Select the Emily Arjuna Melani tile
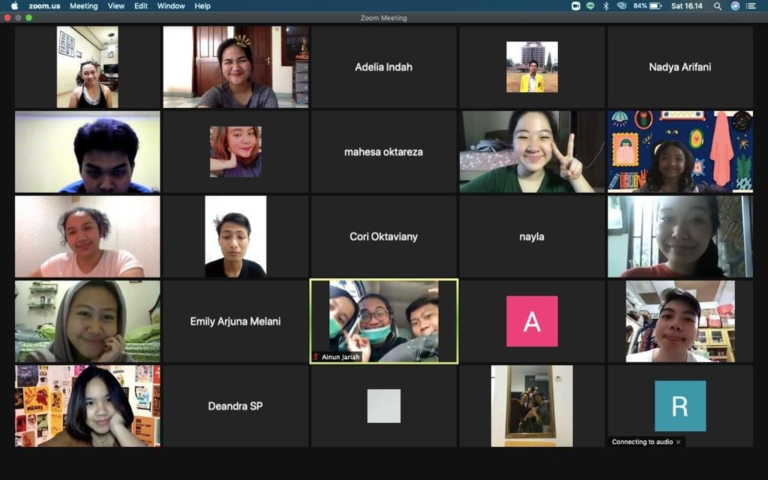This screenshot has height=480, width=768. tap(235, 321)
